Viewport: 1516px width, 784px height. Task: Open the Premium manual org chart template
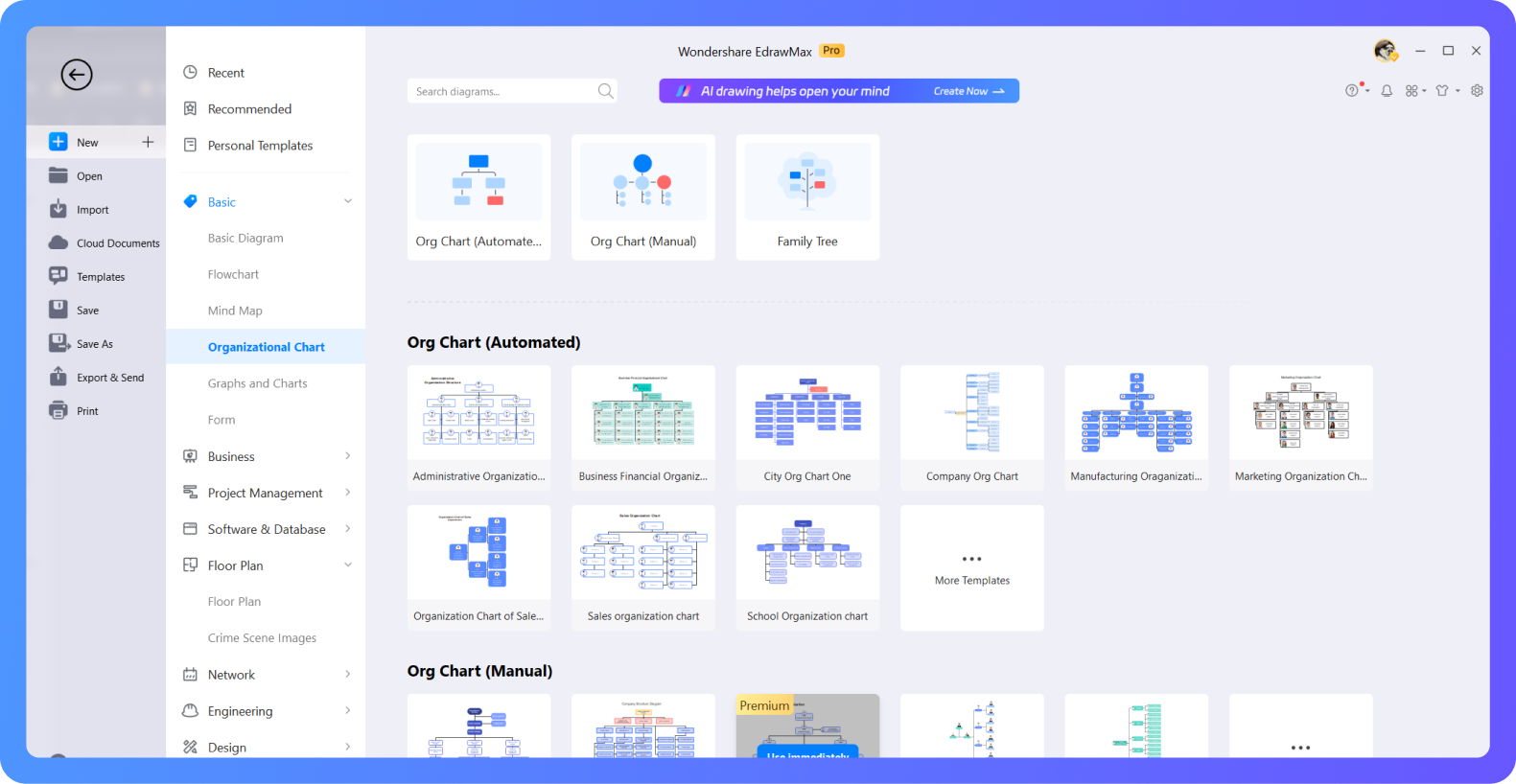tap(807, 726)
